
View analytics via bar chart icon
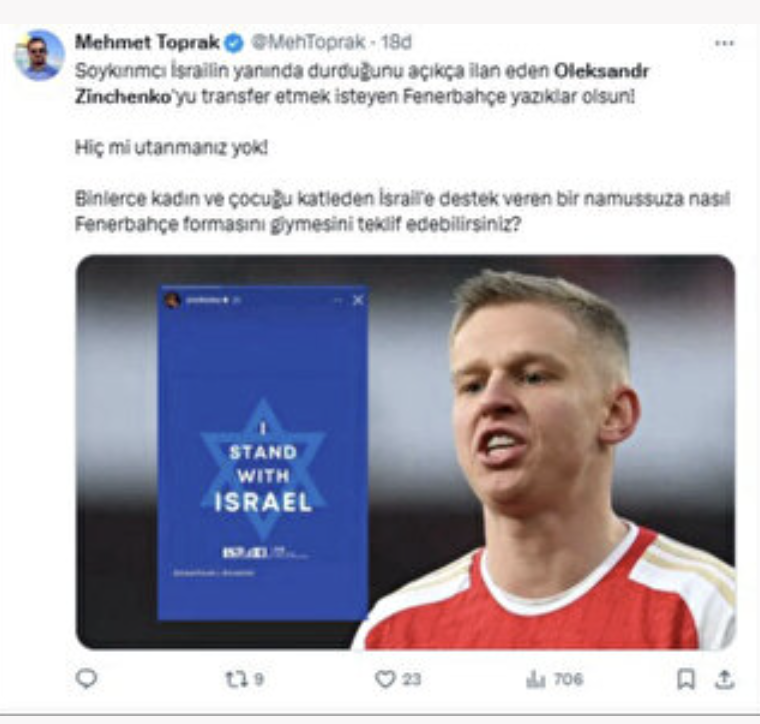536,679
